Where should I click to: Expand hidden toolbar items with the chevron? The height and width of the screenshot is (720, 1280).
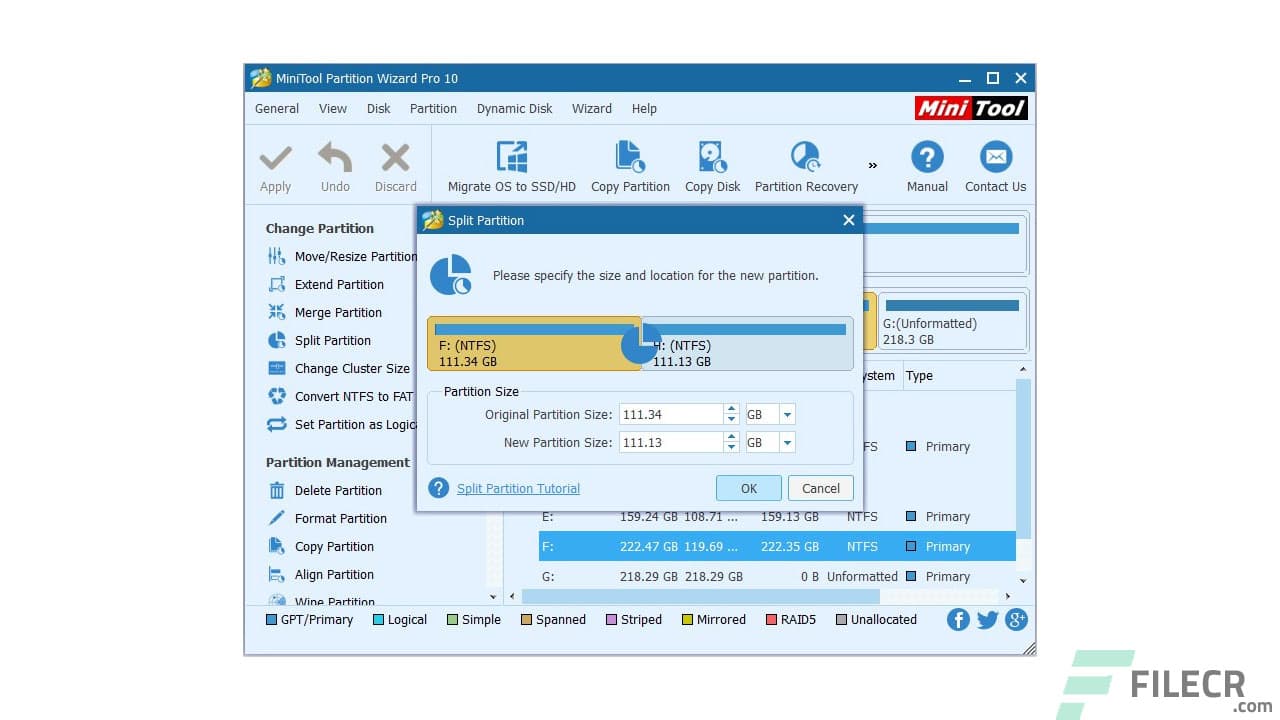872,166
